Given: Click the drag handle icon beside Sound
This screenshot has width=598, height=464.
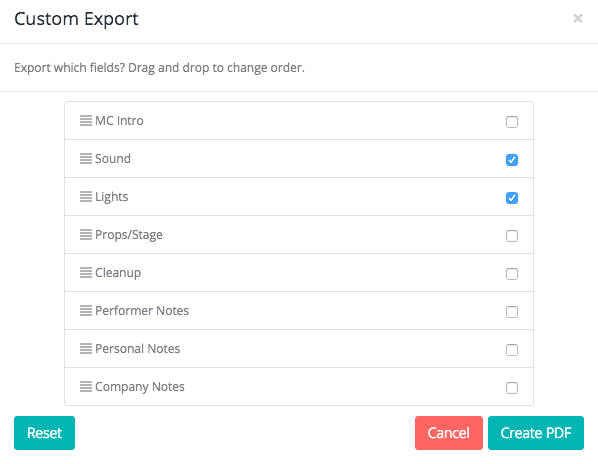Looking at the screenshot, I should pyautogui.click(x=86, y=159).
